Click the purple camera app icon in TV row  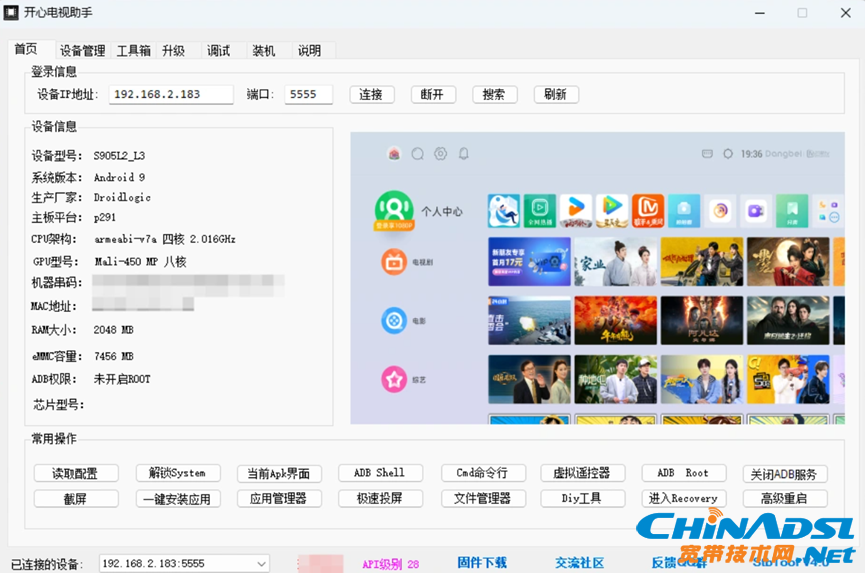click(x=756, y=211)
